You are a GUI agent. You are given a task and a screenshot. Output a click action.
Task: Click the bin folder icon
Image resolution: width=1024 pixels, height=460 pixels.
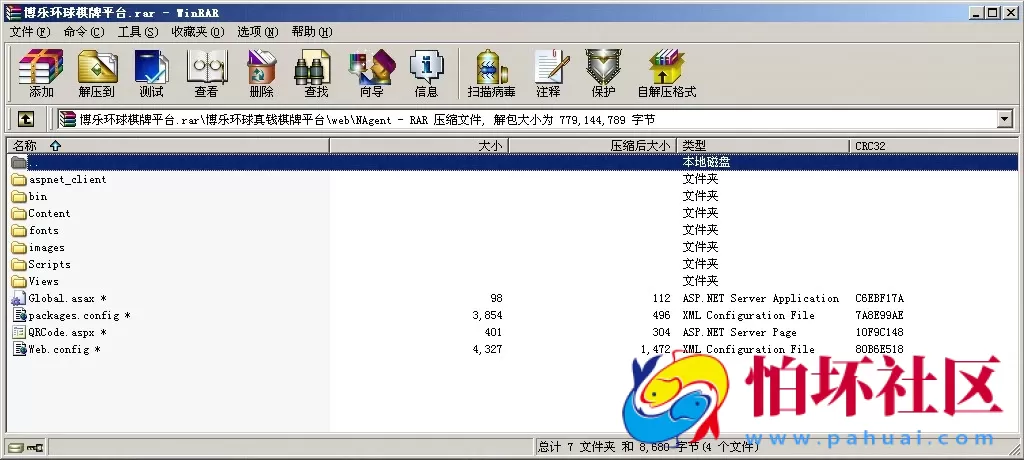19,196
